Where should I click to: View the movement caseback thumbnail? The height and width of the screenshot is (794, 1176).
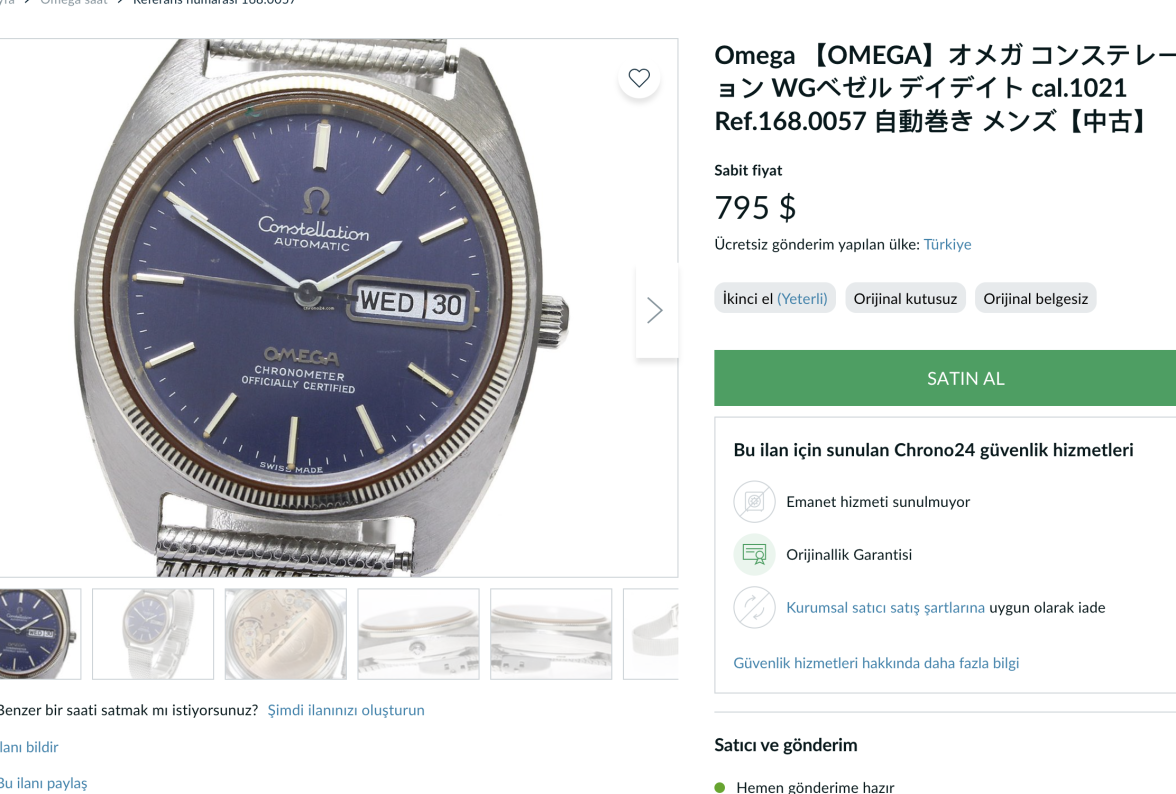coord(286,634)
